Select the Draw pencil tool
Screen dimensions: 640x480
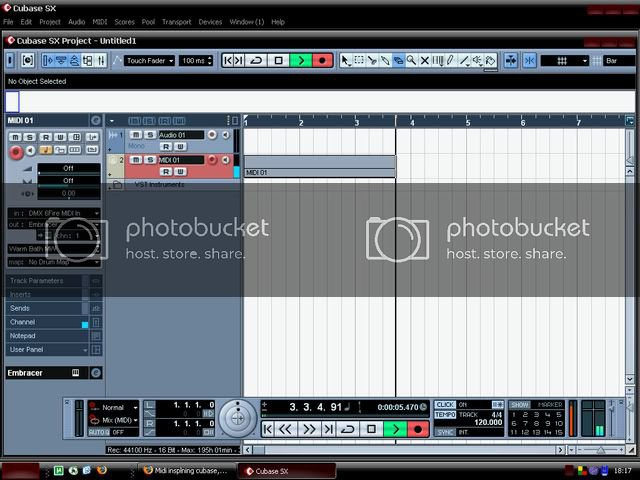tap(451, 61)
